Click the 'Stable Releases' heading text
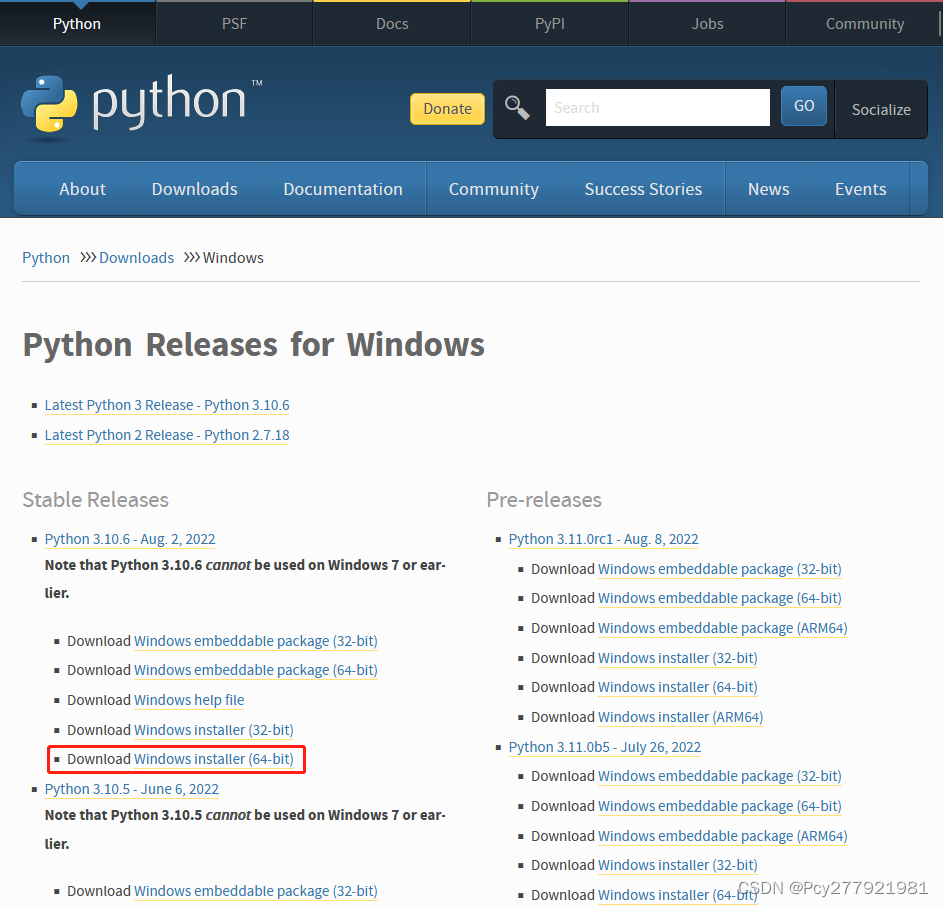 [x=96, y=500]
